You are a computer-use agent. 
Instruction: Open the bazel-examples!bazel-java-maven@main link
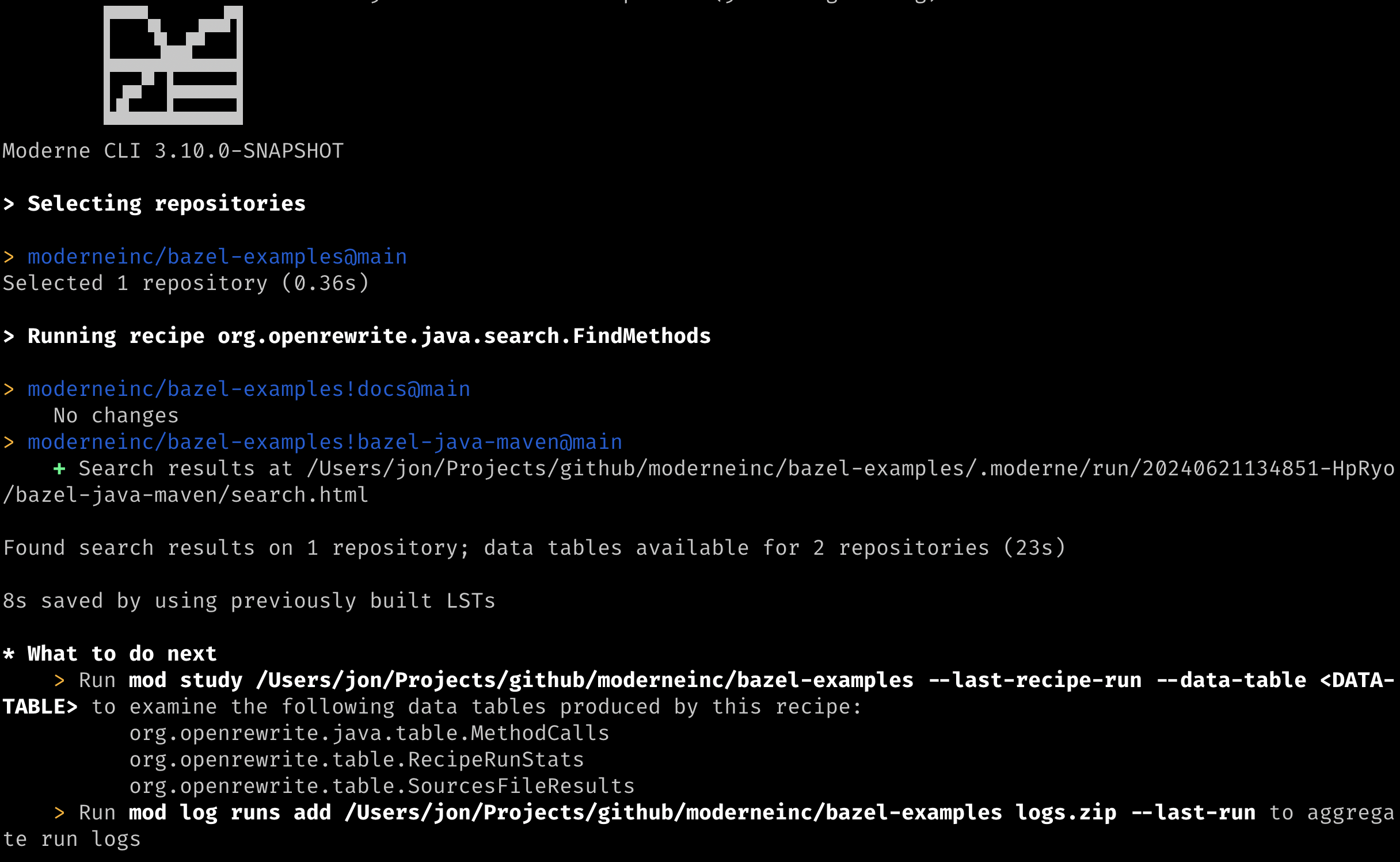325,443
